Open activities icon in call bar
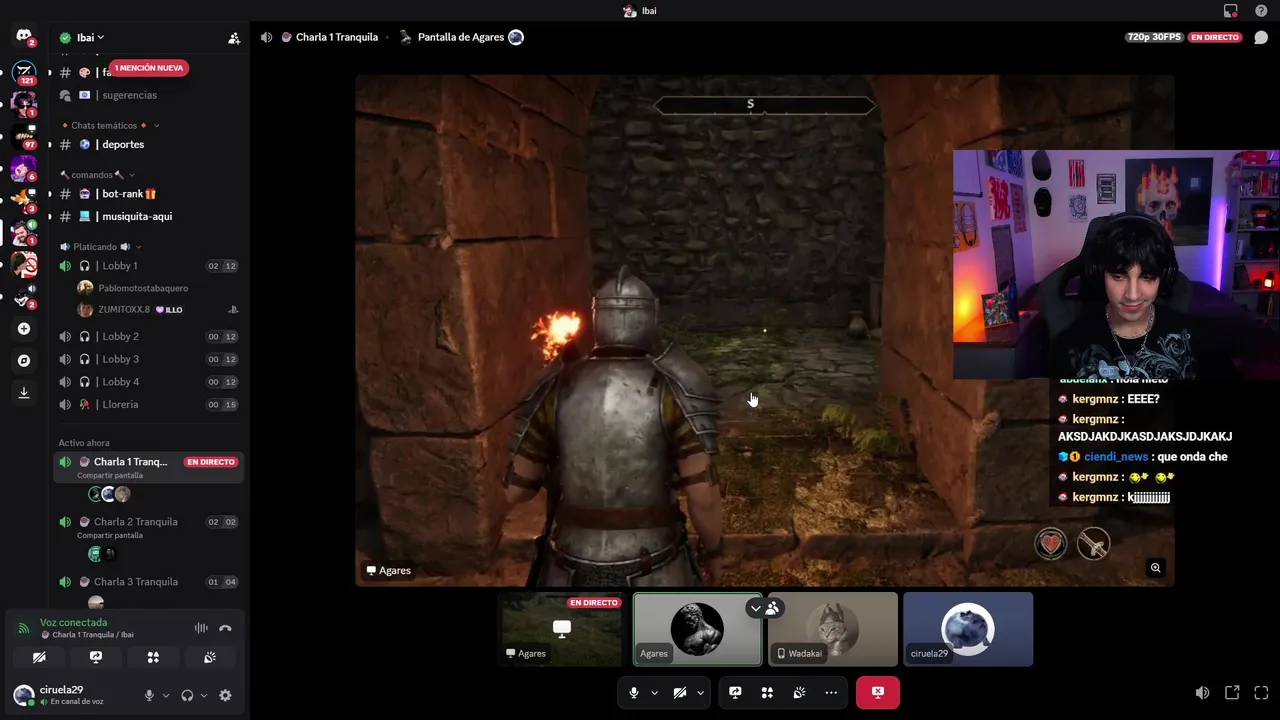Image resolution: width=1280 pixels, height=720 pixels. (767, 692)
